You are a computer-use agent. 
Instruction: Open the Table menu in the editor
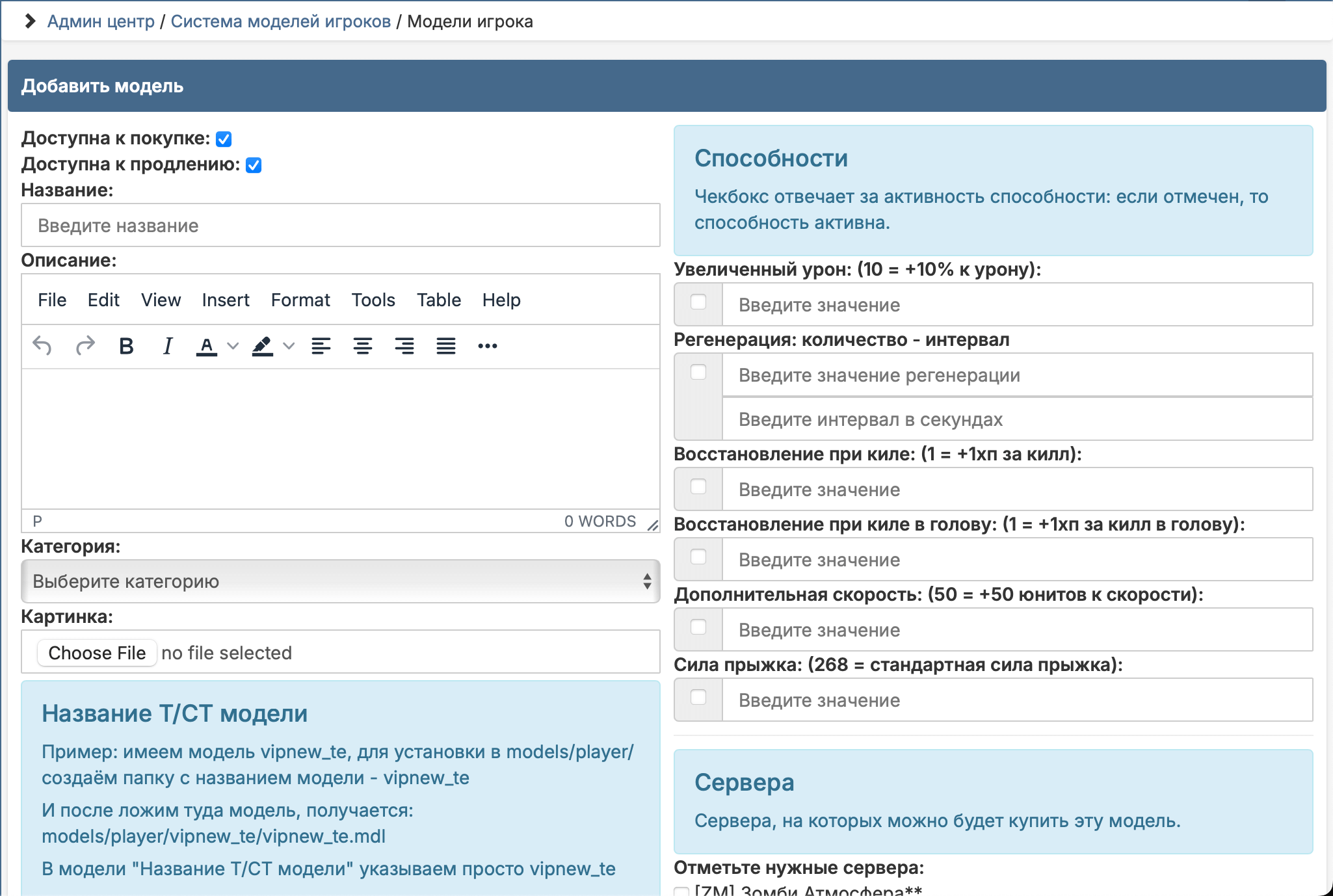[440, 300]
